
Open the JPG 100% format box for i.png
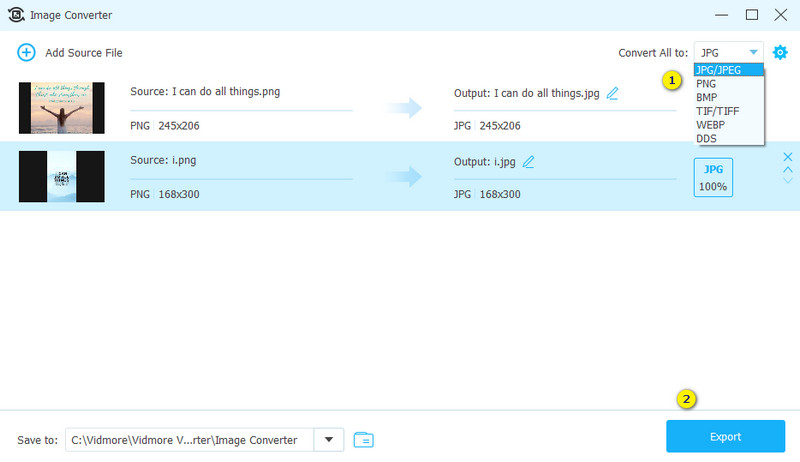[x=713, y=176]
